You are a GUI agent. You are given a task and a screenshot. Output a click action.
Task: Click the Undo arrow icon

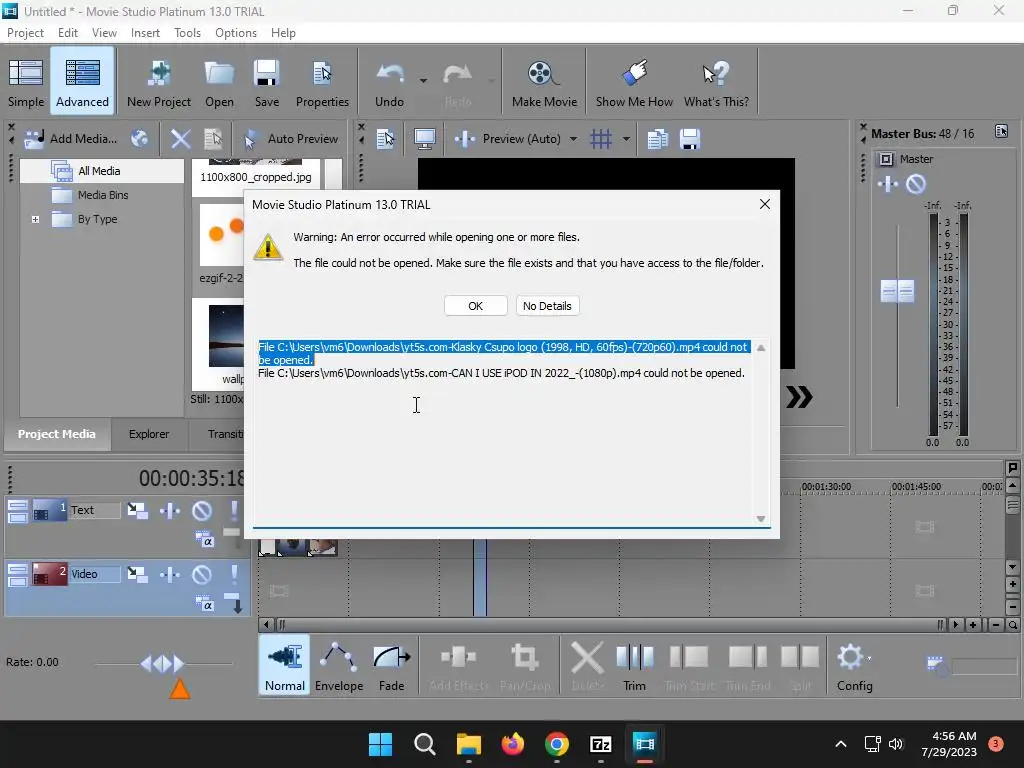390,76
